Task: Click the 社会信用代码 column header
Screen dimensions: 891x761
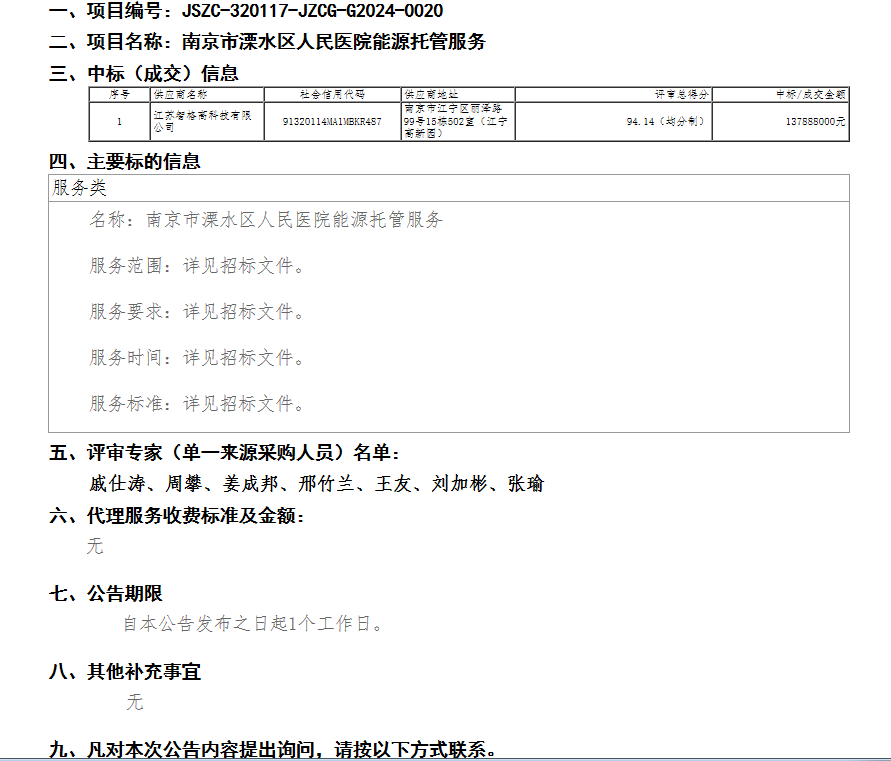Action: [x=332, y=94]
